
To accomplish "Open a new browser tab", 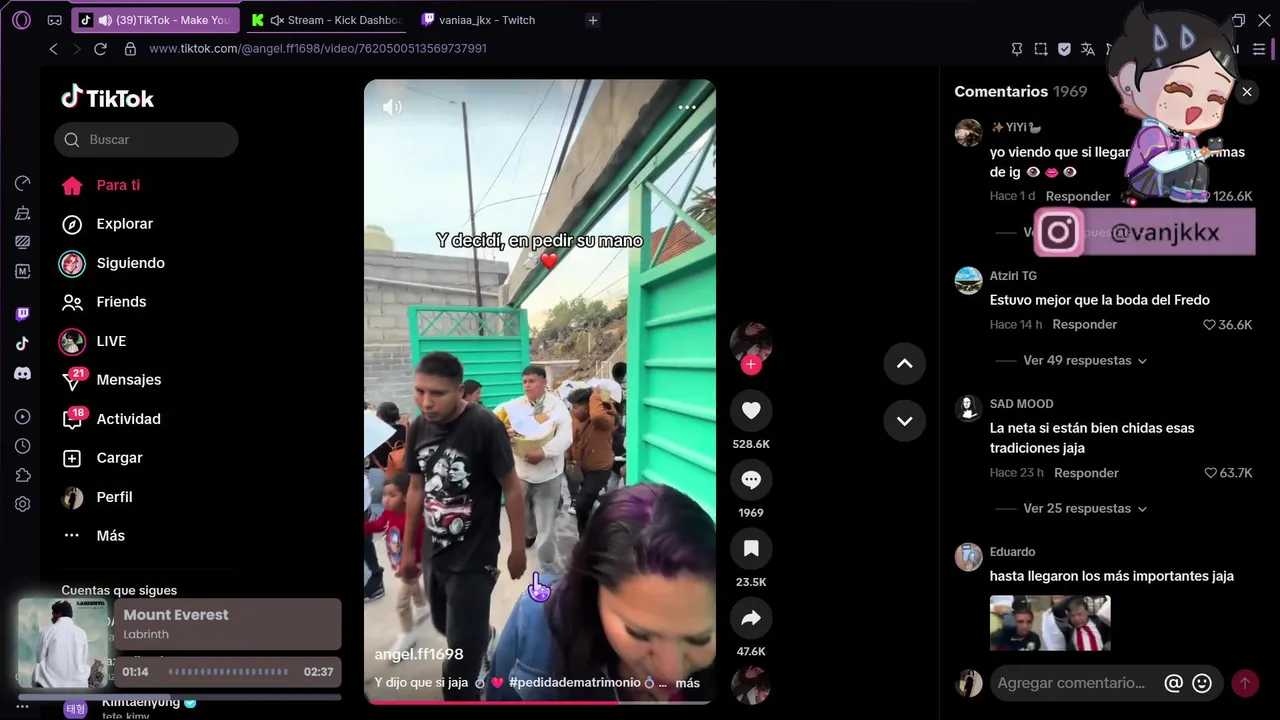I will coord(593,20).
